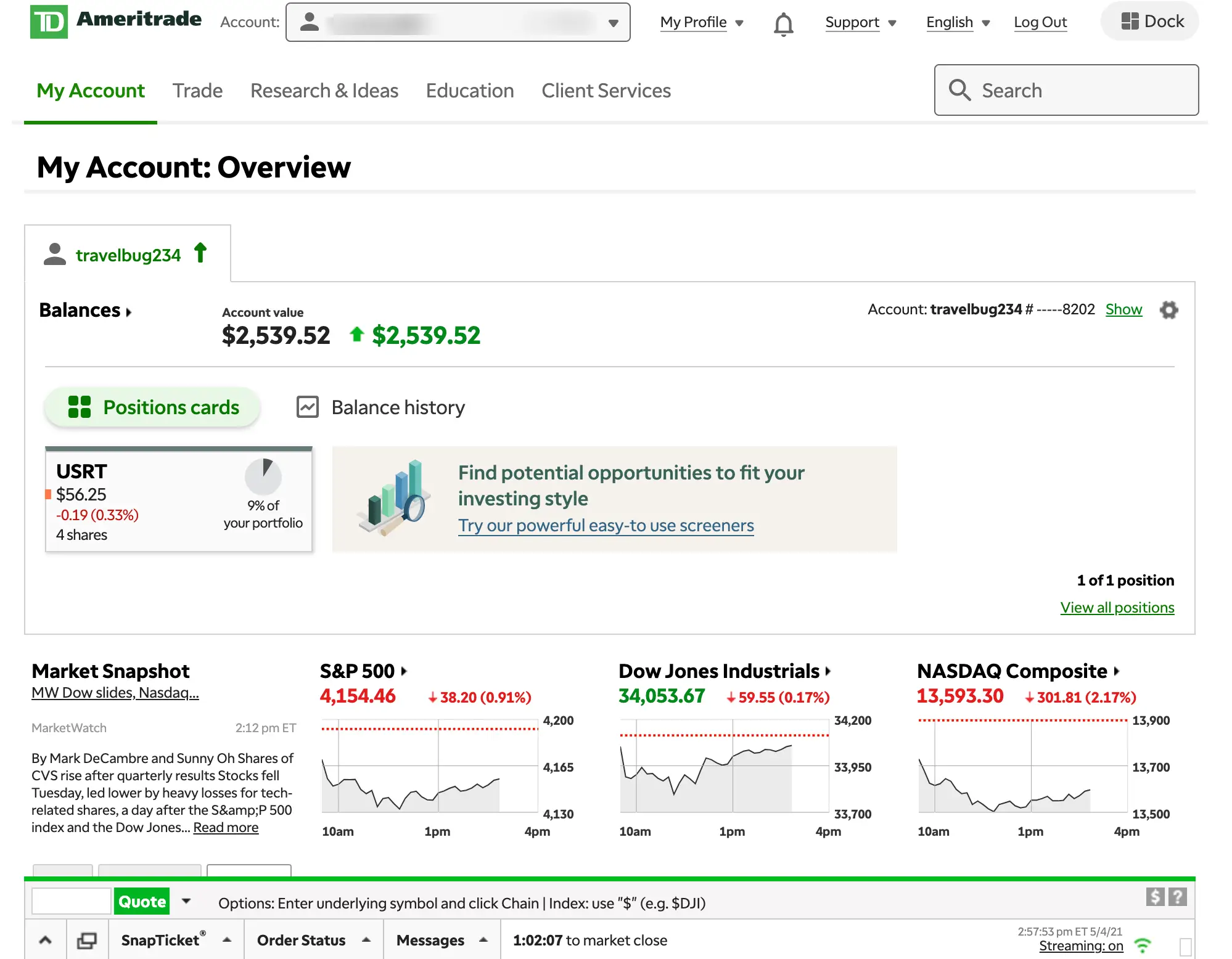Click the '1 of 1 position' text
This screenshot has height=959, width=1232.
[x=1125, y=580]
